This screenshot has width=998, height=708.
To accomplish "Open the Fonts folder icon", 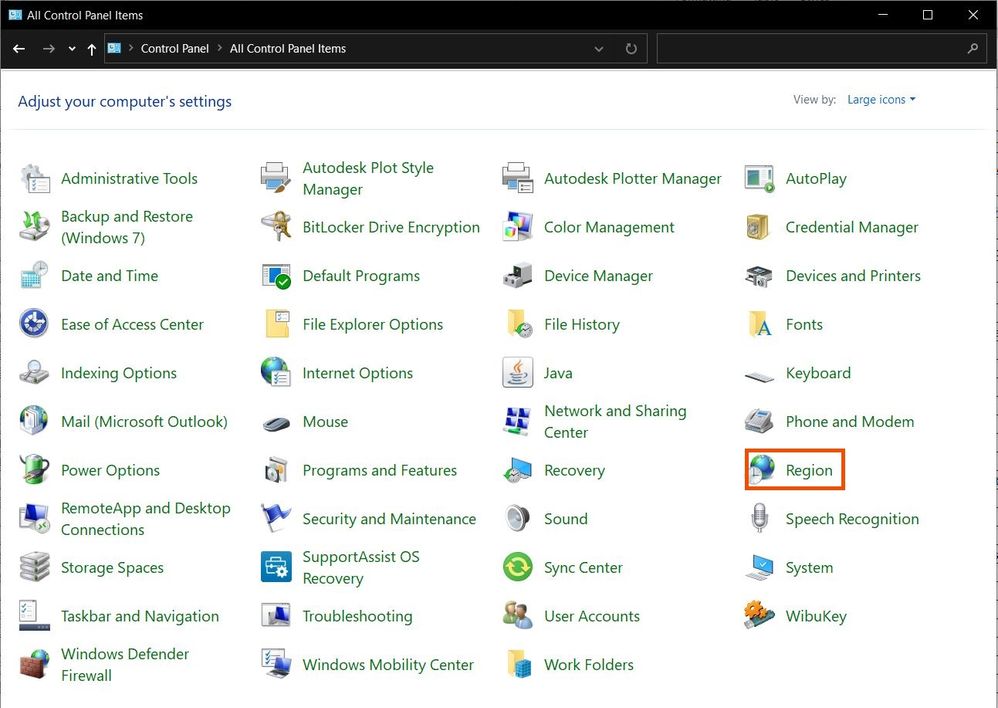I will point(759,324).
